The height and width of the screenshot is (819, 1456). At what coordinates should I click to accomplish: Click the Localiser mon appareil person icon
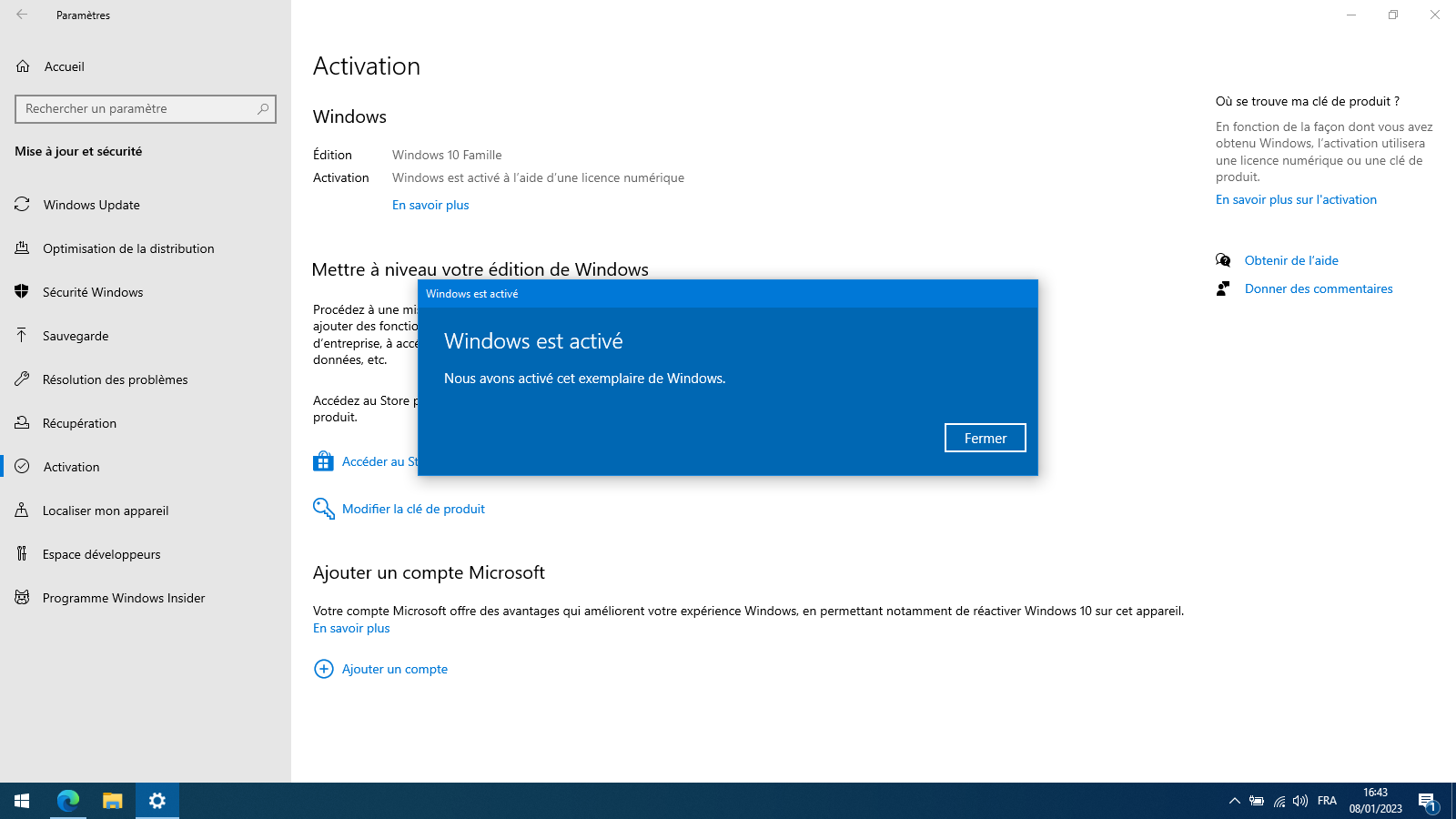[x=22, y=510]
